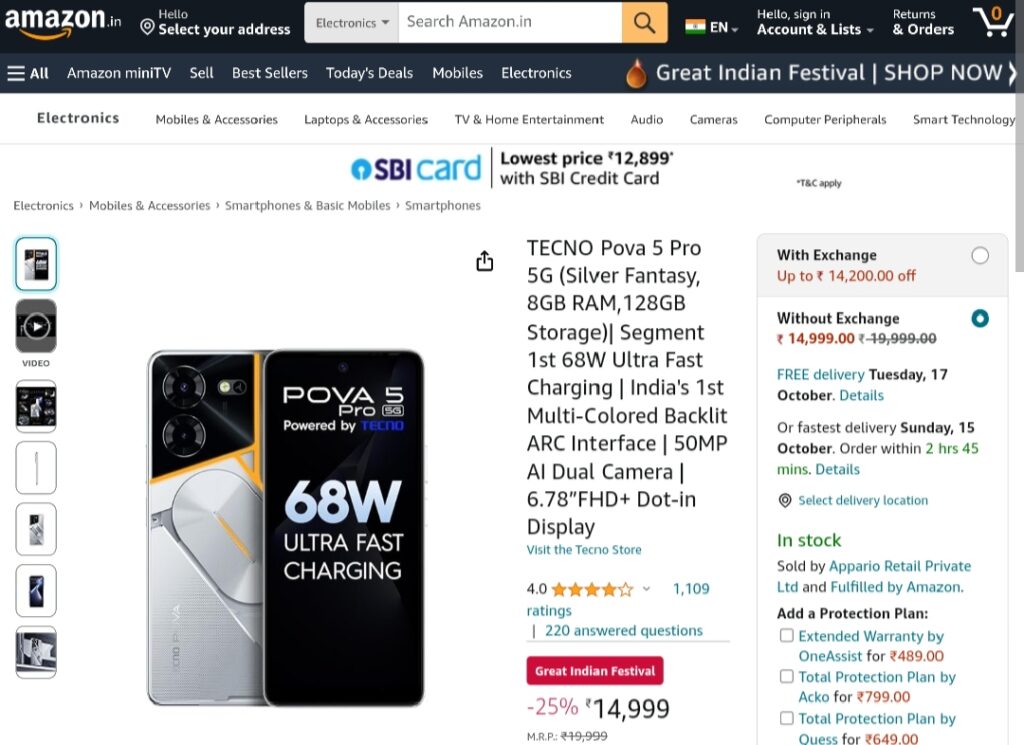1024x745 pixels.
Task: Expand the star rating breakdown chevron
Action: (646, 589)
